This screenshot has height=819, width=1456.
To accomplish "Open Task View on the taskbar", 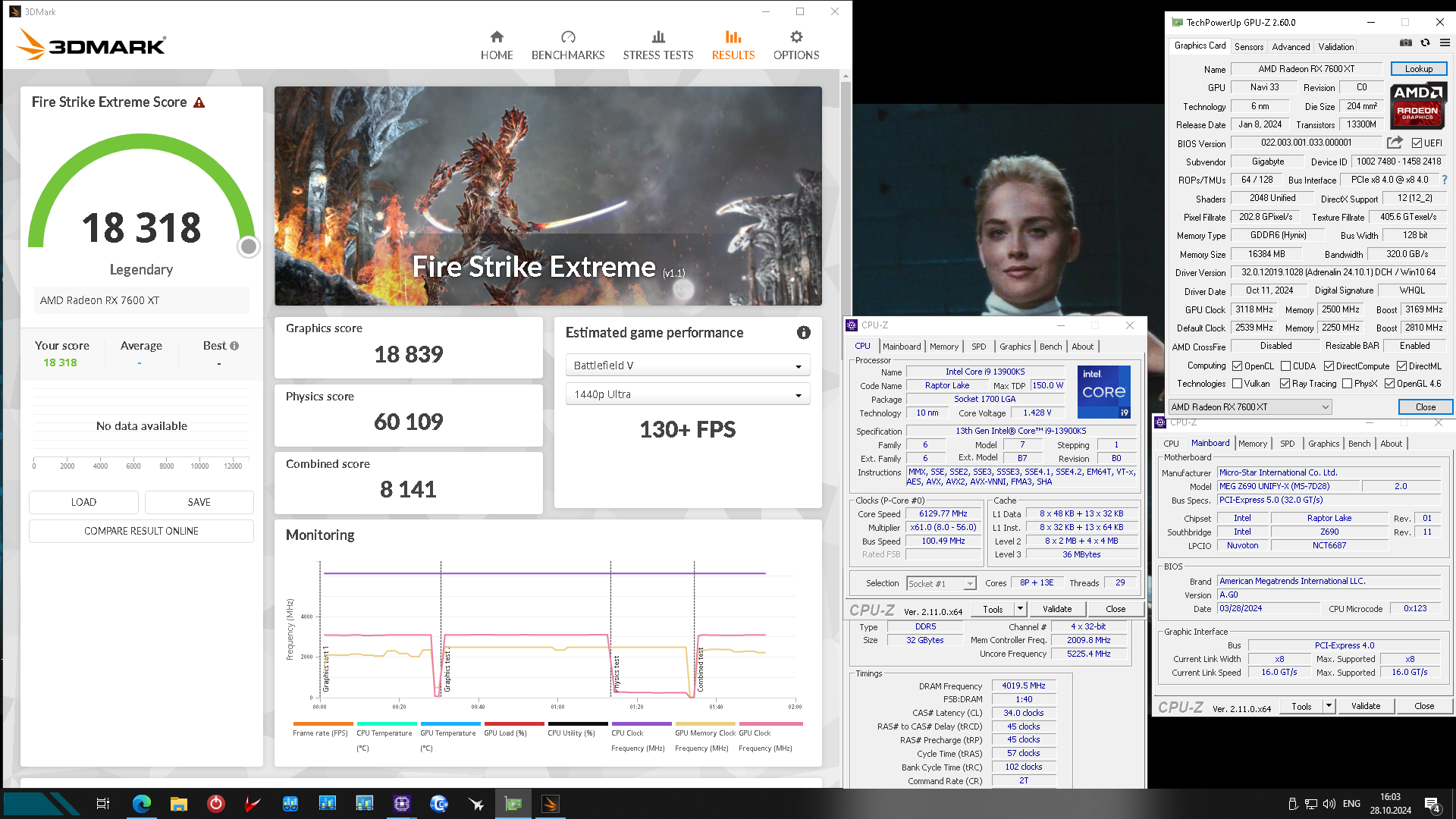I will [x=103, y=804].
